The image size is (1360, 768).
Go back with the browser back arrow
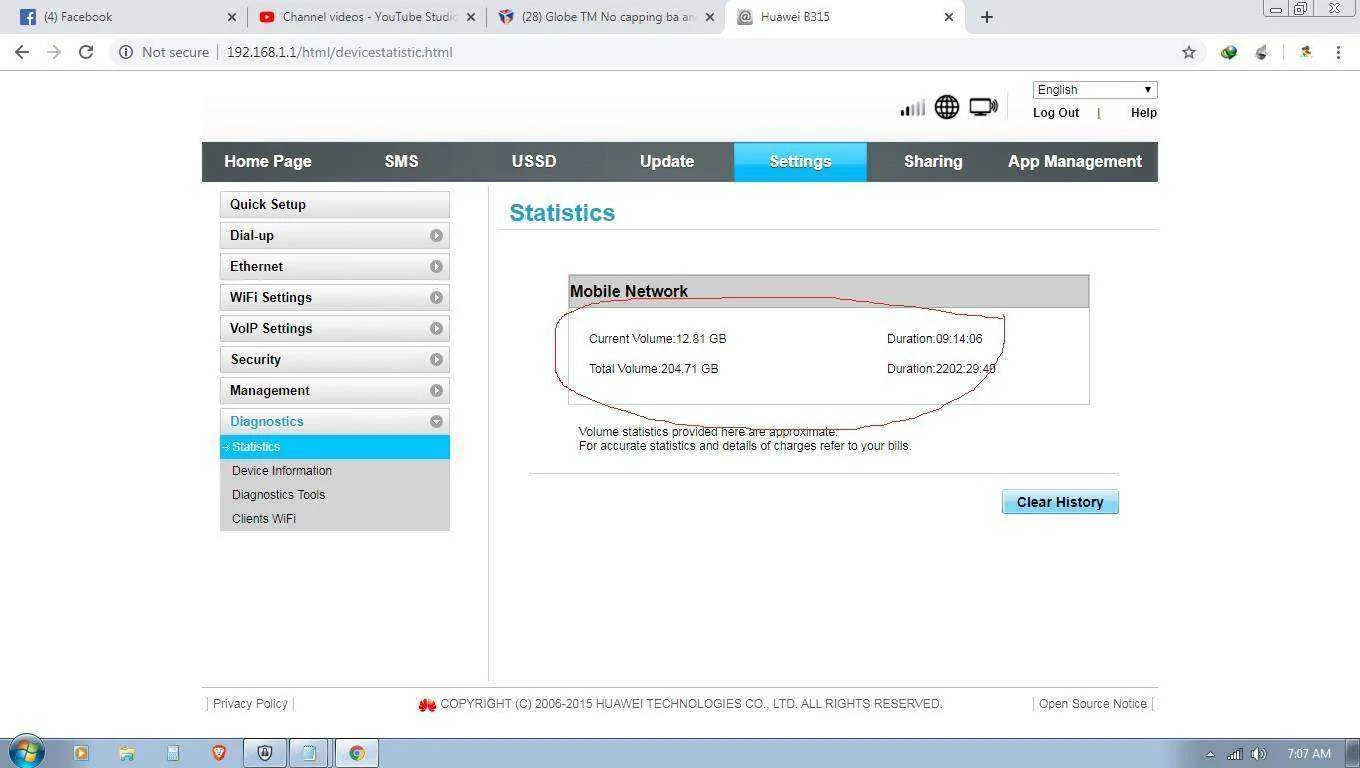click(22, 52)
